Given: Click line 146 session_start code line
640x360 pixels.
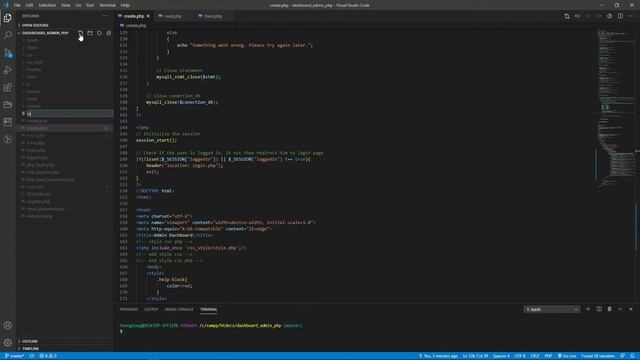Looking at the screenshot, I should click(156, 140).
